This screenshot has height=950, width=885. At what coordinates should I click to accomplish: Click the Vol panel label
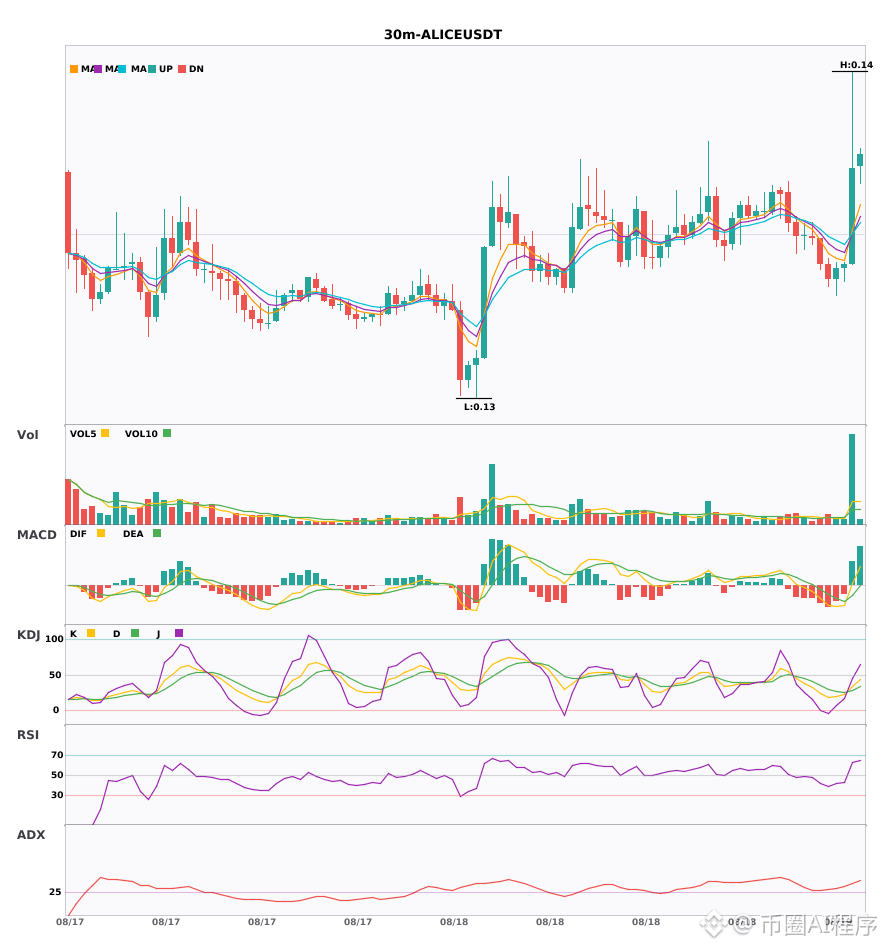click(27, 435)
